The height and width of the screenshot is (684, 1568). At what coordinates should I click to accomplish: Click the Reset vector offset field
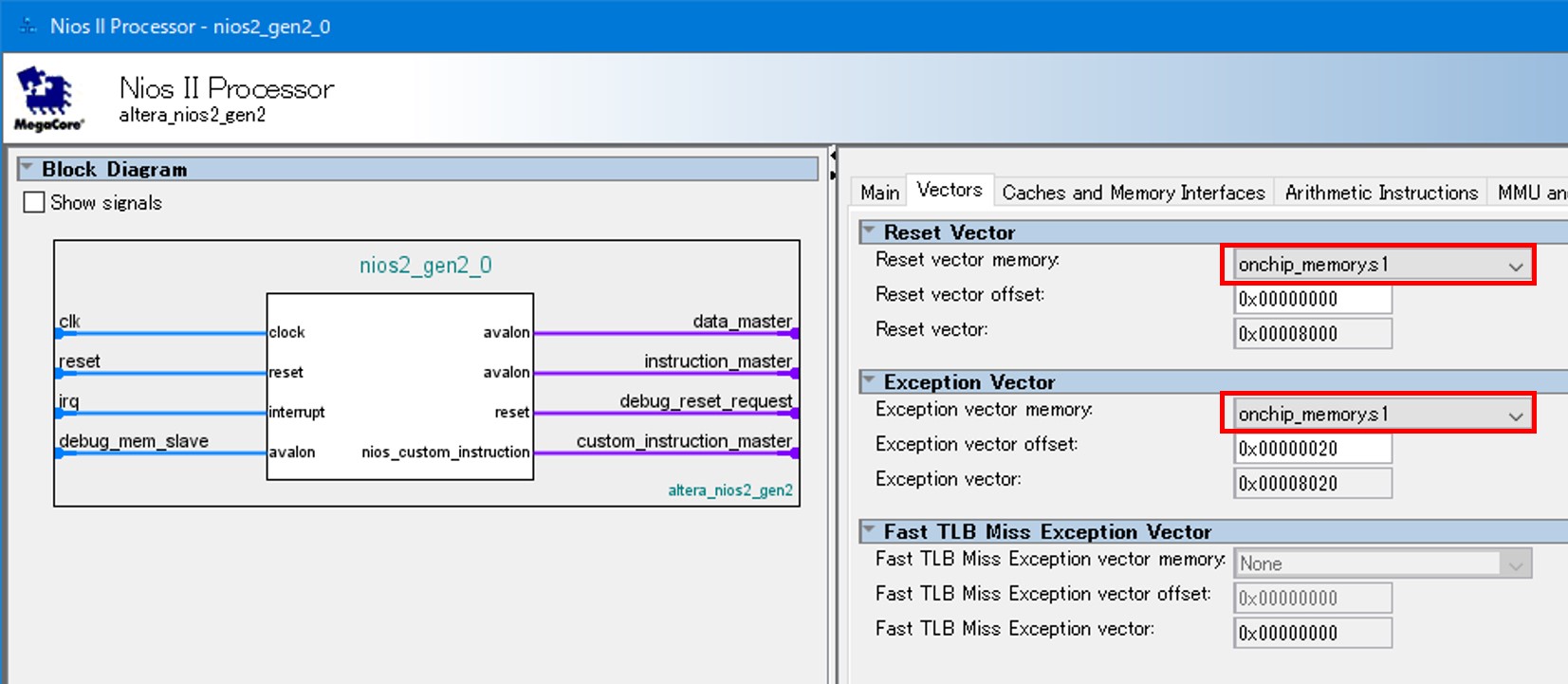pyautogui.click(x=1313, y=300)
